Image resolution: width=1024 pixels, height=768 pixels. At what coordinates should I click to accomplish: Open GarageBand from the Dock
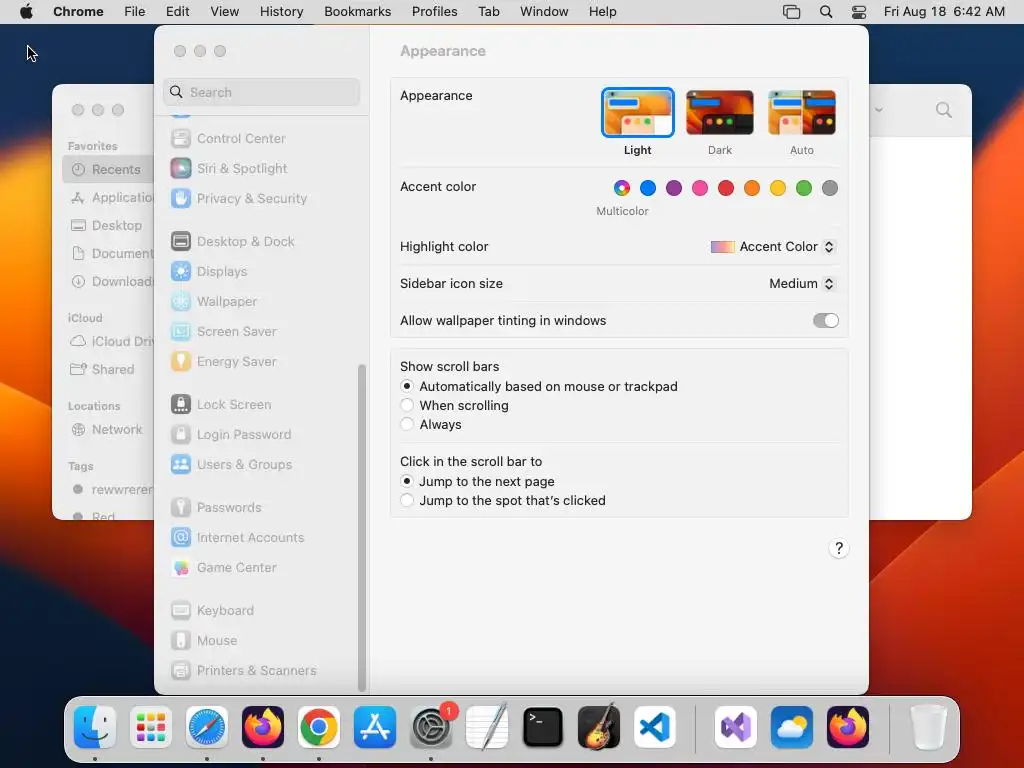599,727
